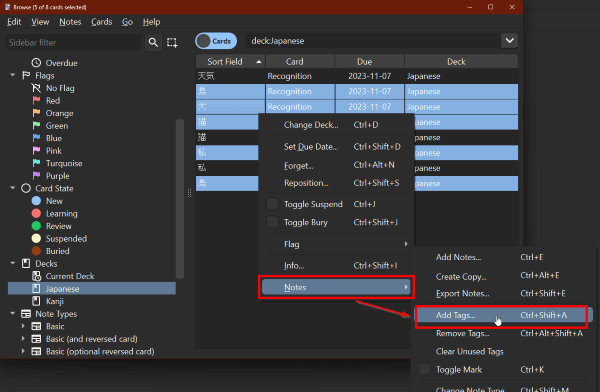
Task: Click the deck:Japanese search field
Action: point(373,41)
